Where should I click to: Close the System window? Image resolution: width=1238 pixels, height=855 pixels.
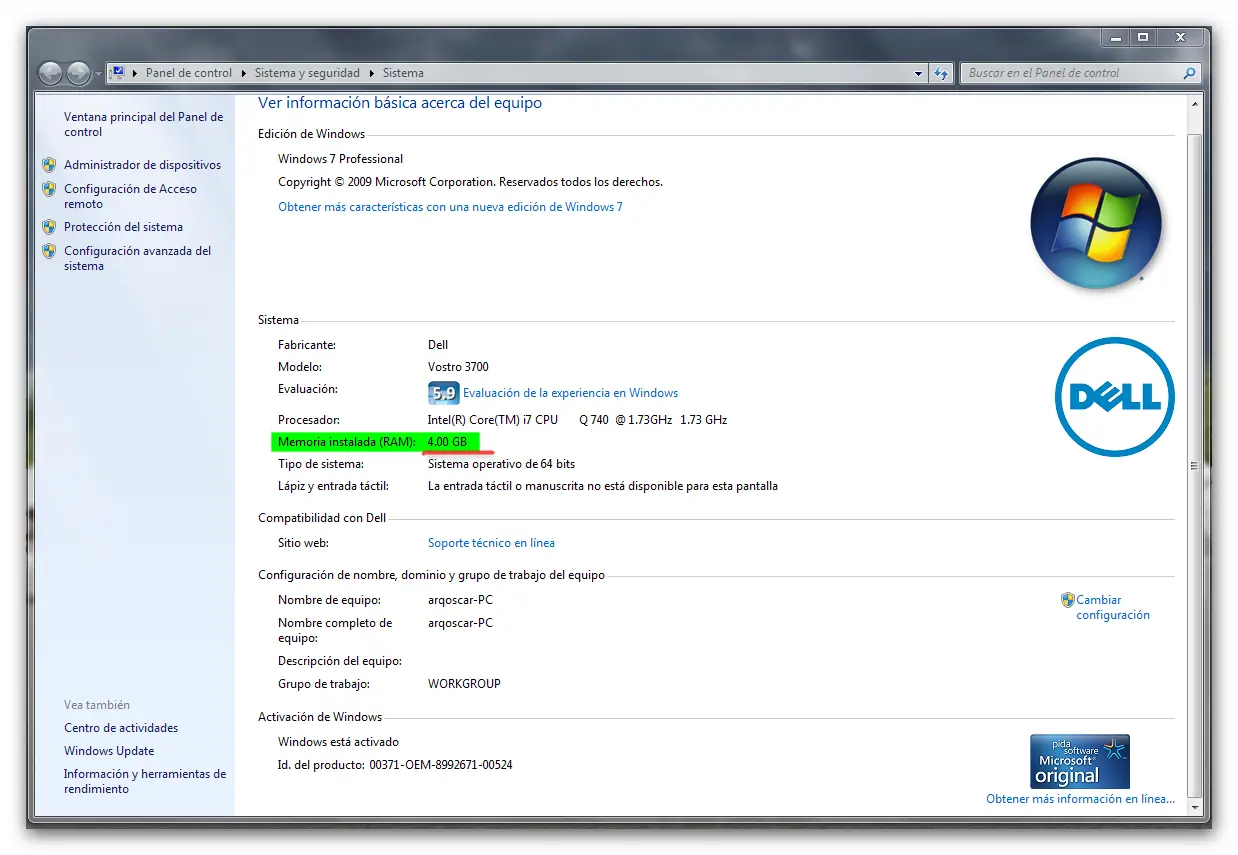(1180, 37)
